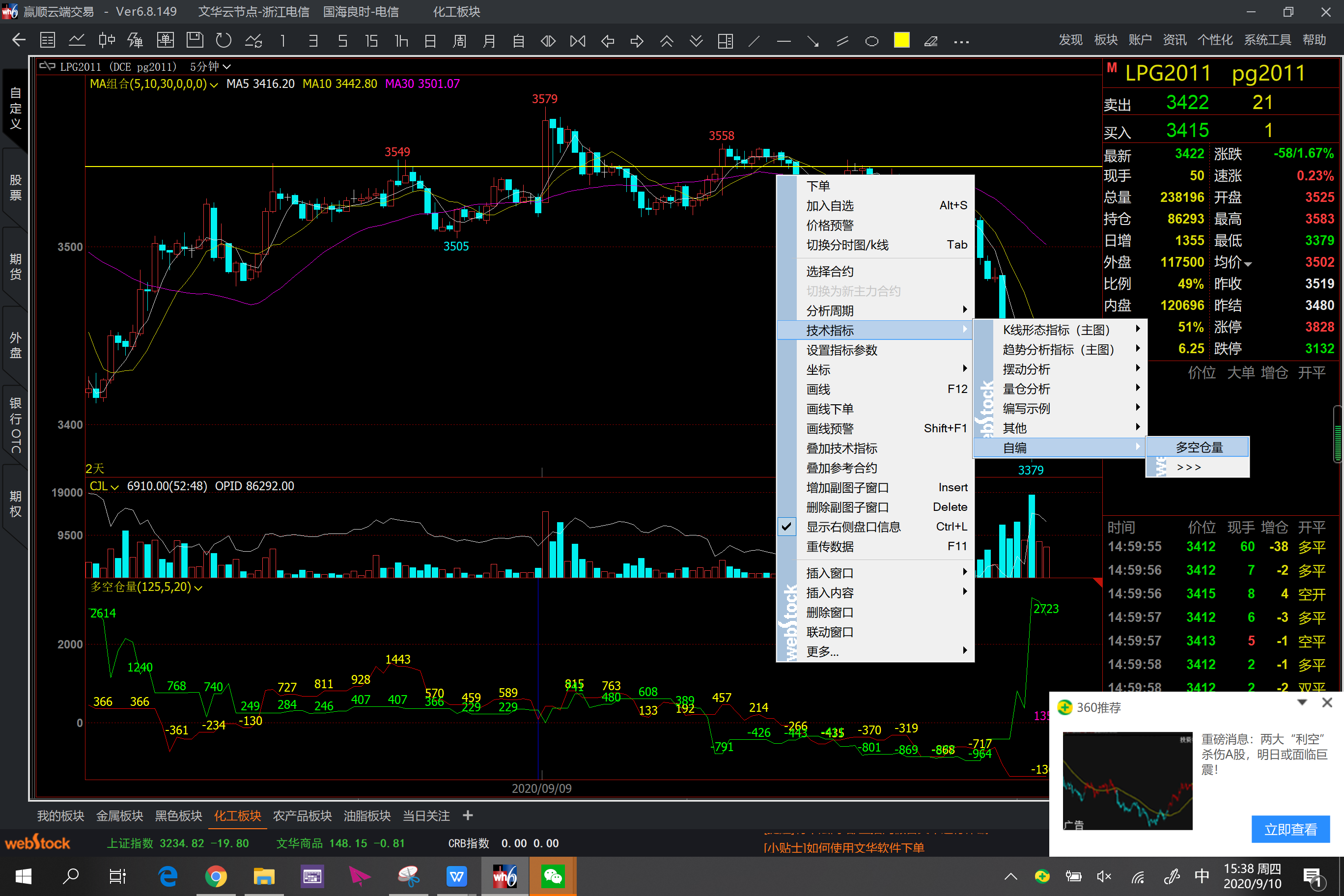Select the 5-minute period button
The image size is (1344, 896).
coord(342,41)
